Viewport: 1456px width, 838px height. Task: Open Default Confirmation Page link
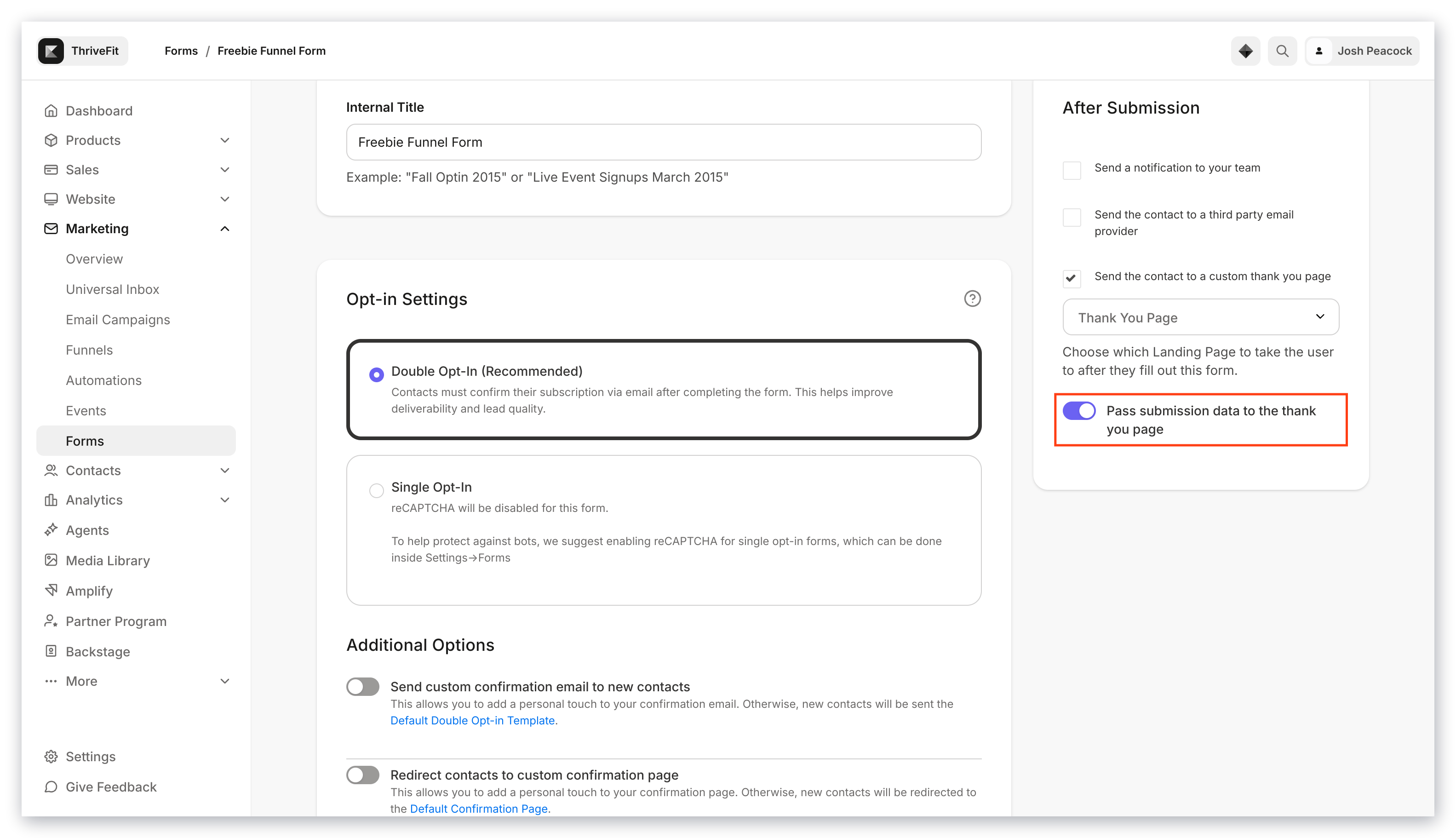pos(479,808)
